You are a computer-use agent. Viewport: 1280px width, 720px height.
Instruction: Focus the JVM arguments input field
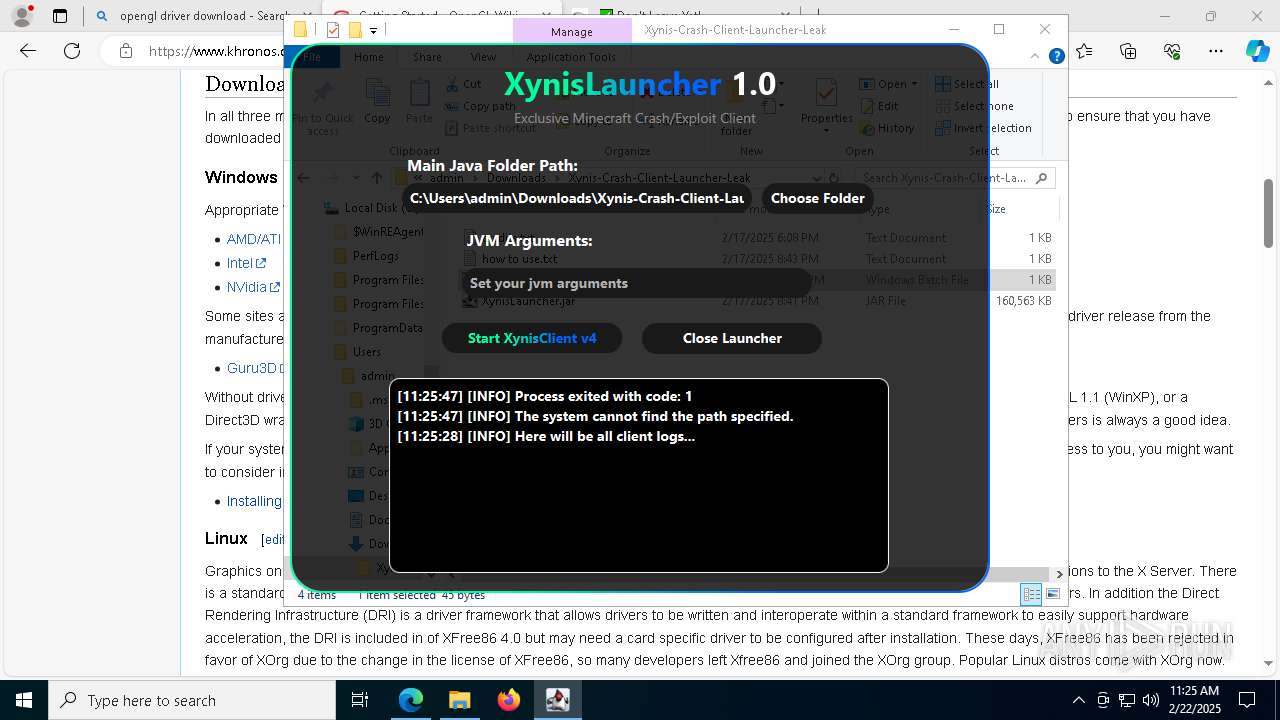pyautogui.click(x=635, y=283)
